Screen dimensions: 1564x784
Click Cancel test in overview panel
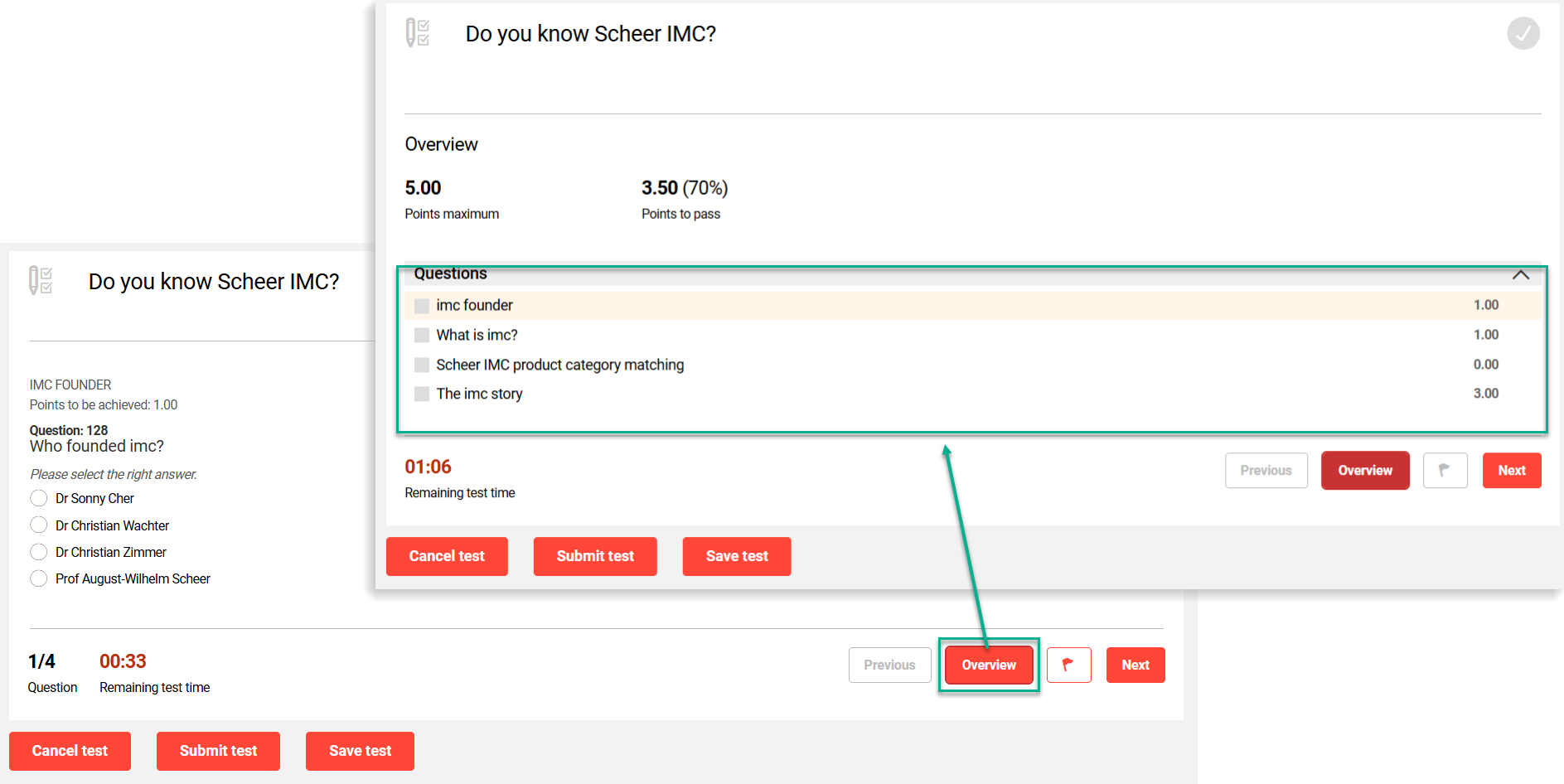447,556
